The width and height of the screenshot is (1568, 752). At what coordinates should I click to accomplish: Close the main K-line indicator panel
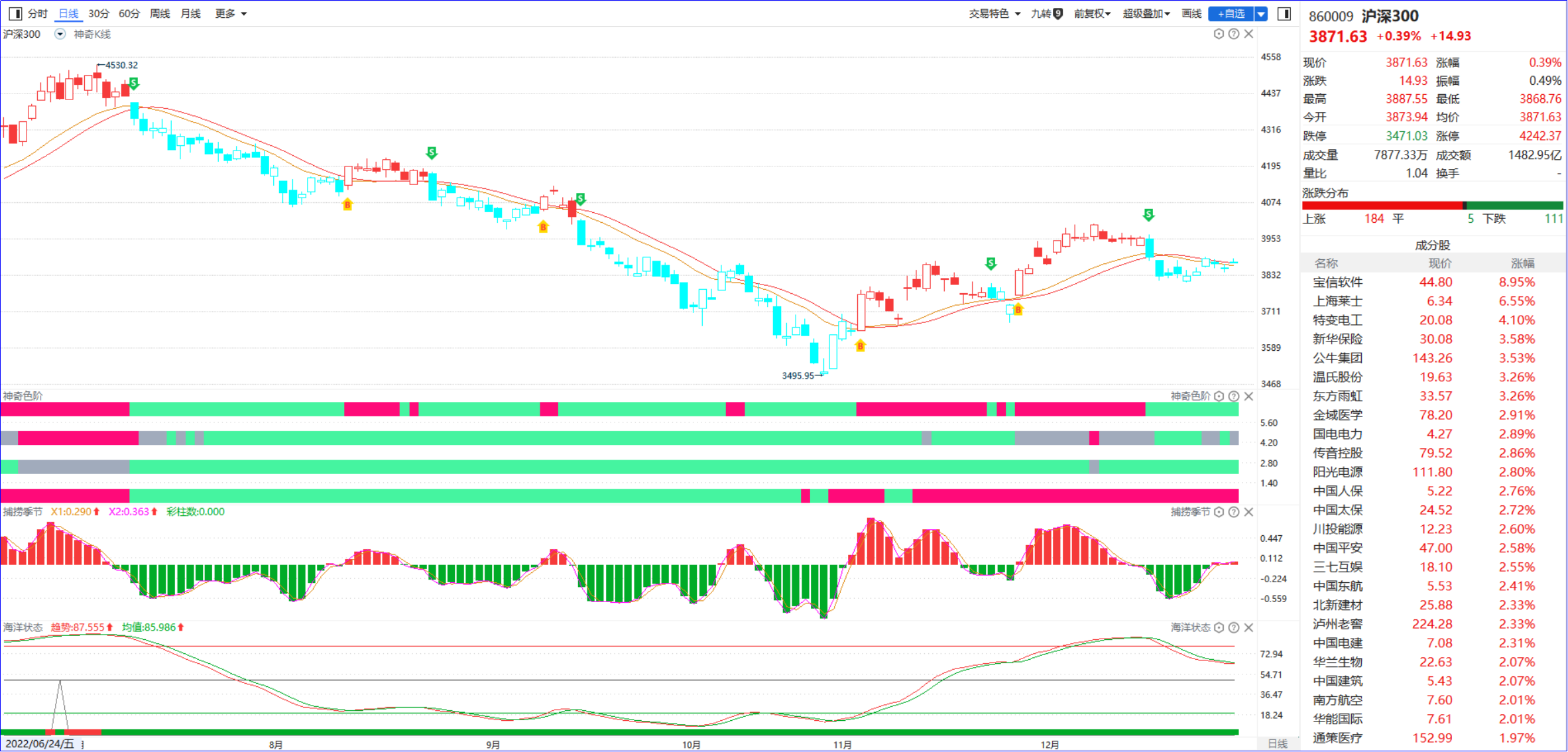[x=1248, y=34]
